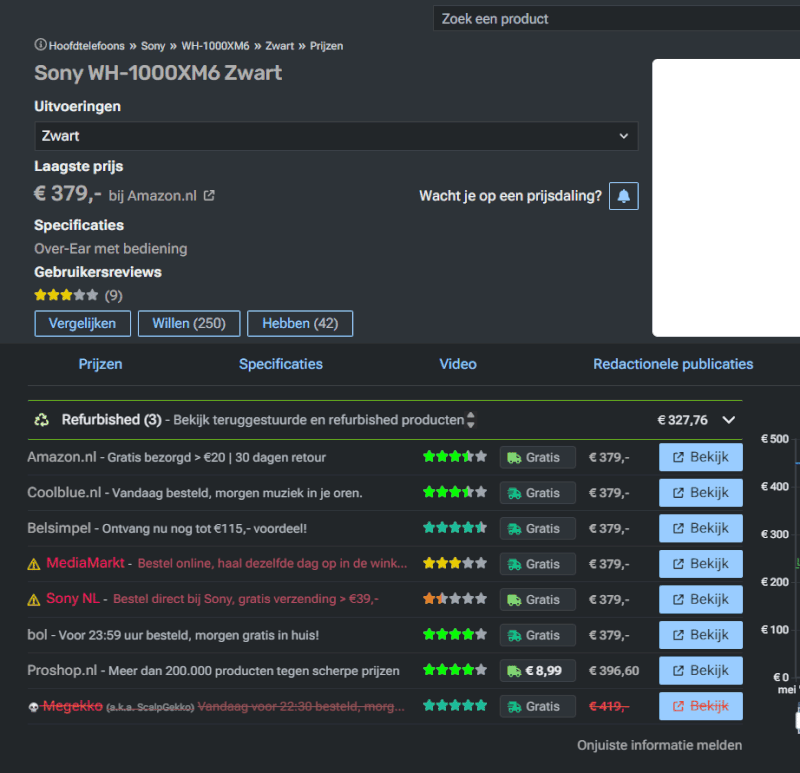Click Bekijk button for bol
The height and width of the screenshot is (773, 800).
click(701, 635)
